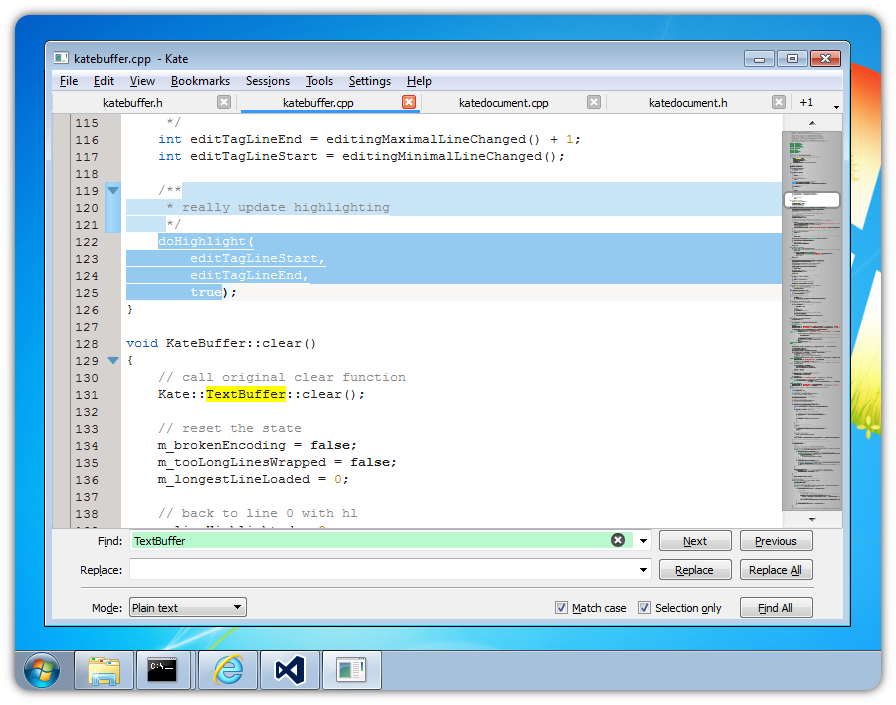896x705 pixels.
Task: Open Windows Explorer from taskbar
Action: [x=104, y=670]
